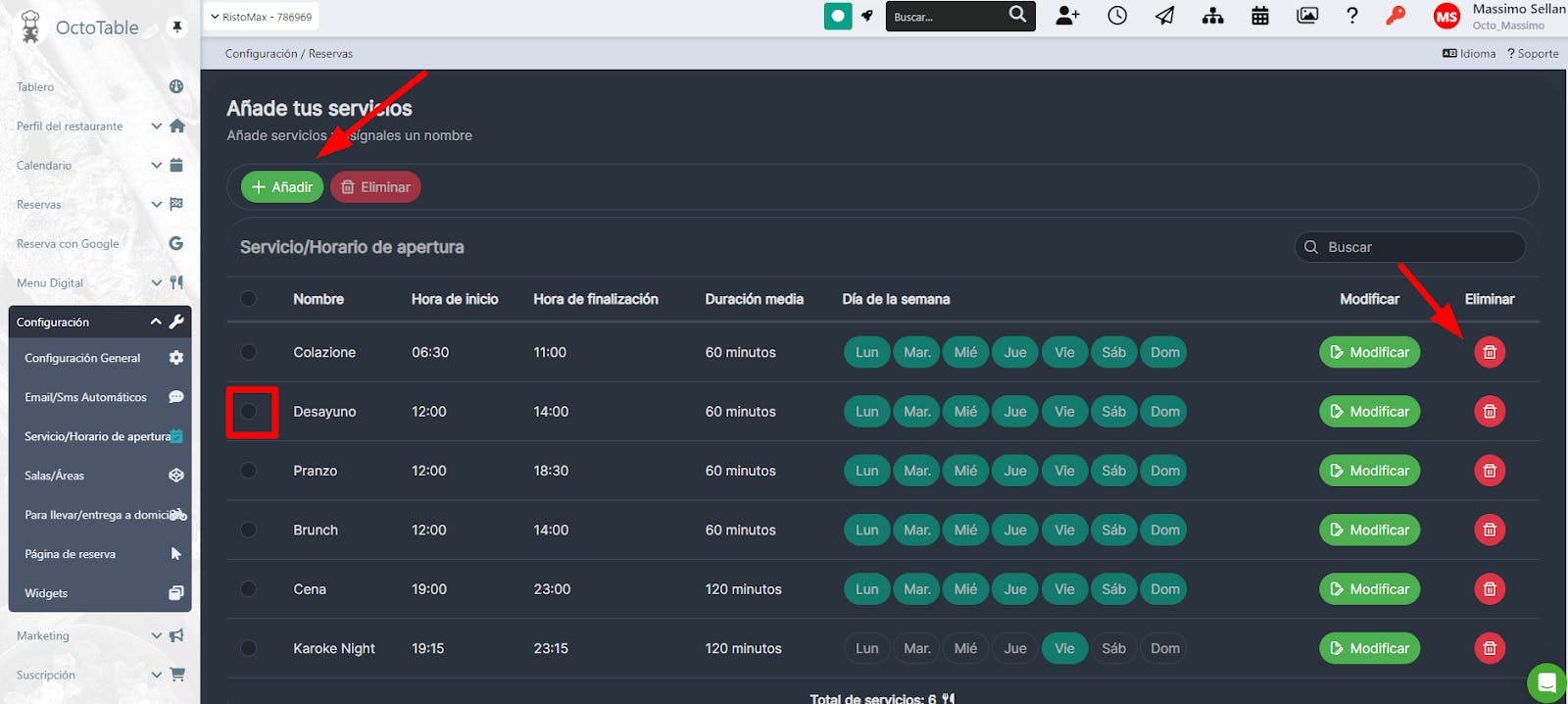1568x704 pixels.
Task: Select the Colazione row radio button
Action: [248, 352]
